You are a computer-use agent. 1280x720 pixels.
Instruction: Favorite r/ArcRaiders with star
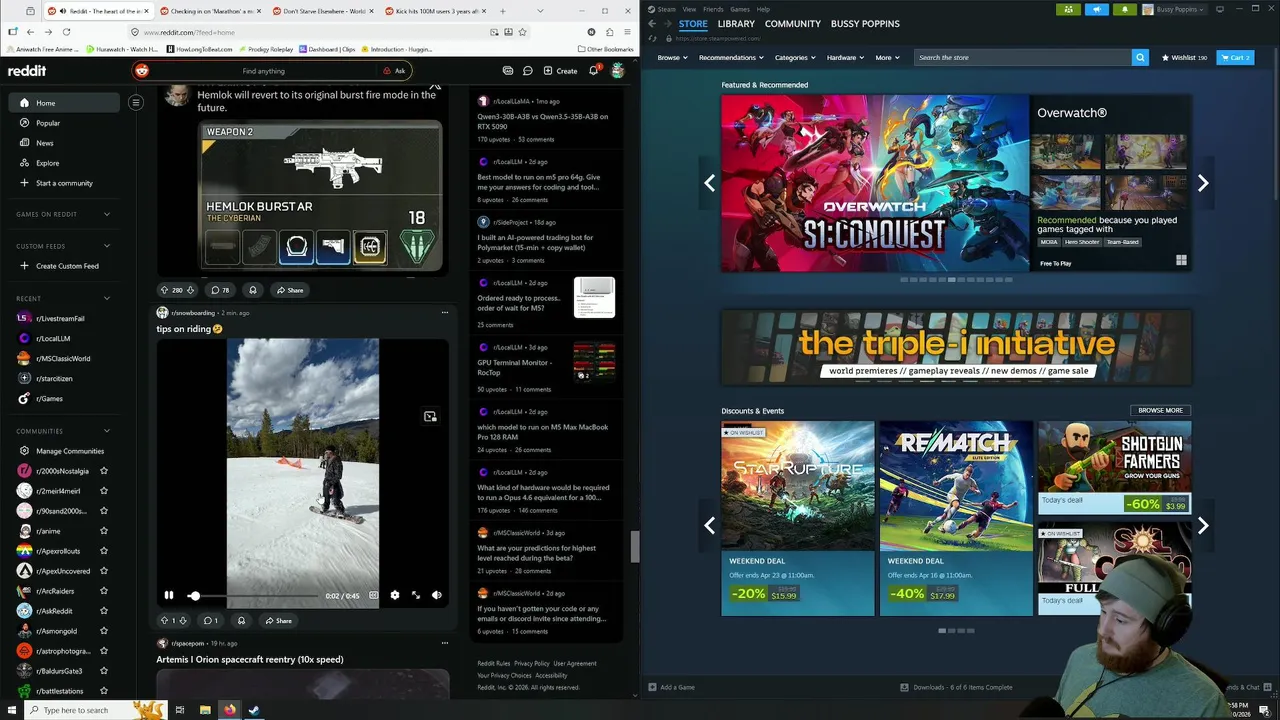coord(104,591)
